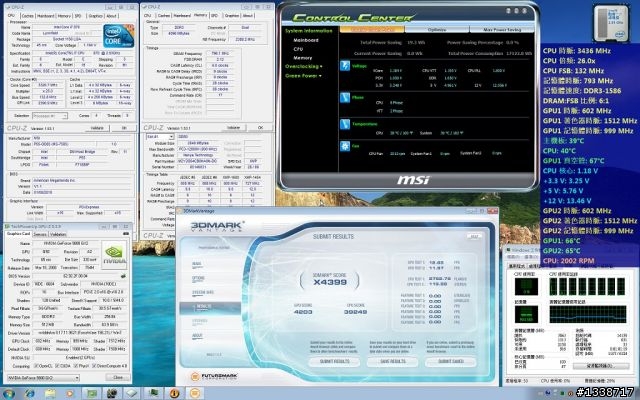The width and height of the screenshot is (640, 400).
Task: Click the Voltage section icon in Control Center
Action: coord(345,66)
